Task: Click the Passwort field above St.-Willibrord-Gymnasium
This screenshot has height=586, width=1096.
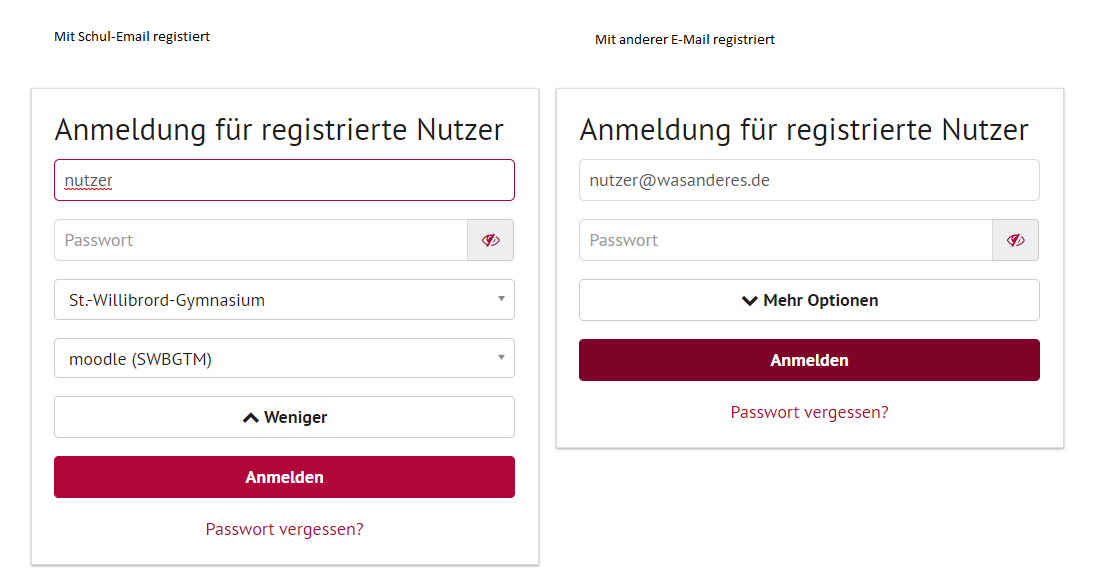Action: 260,240
